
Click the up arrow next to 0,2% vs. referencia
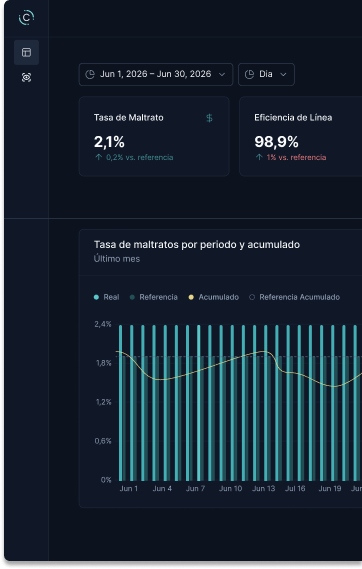click(98, 157)
